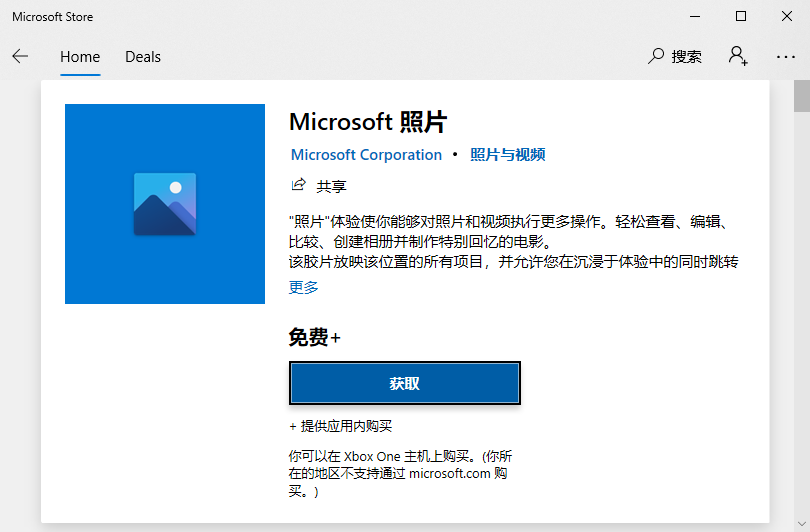Screen dimensions: 810x532
Task: Open the Microsoft Corporation publisher link
Action: pyautogui.click(x=366, y=154)
